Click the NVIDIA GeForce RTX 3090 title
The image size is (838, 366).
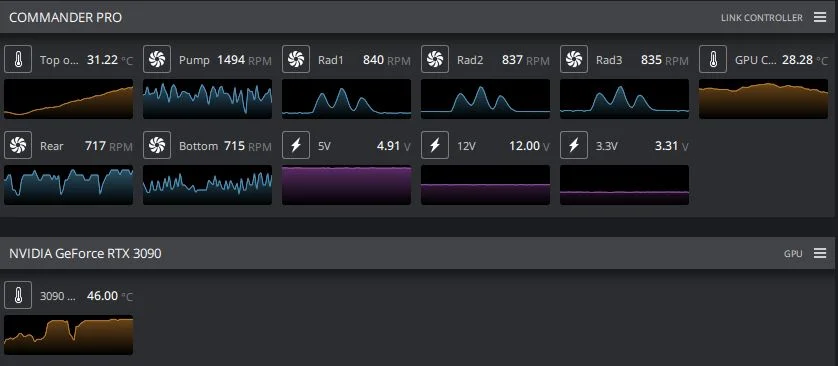[85, 253]
